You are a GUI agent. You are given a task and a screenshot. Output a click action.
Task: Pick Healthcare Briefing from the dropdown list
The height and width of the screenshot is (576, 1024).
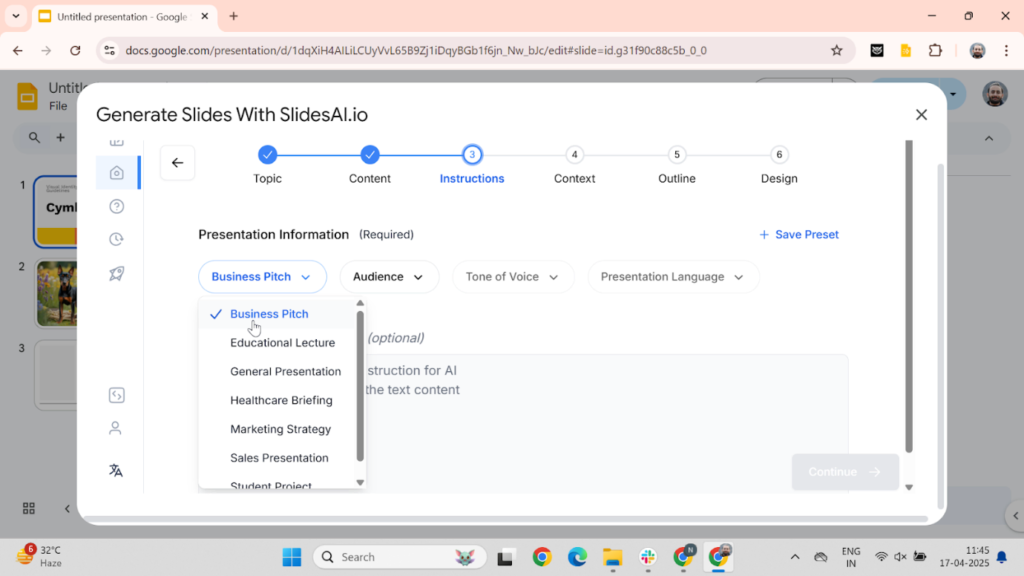(281, 400)
